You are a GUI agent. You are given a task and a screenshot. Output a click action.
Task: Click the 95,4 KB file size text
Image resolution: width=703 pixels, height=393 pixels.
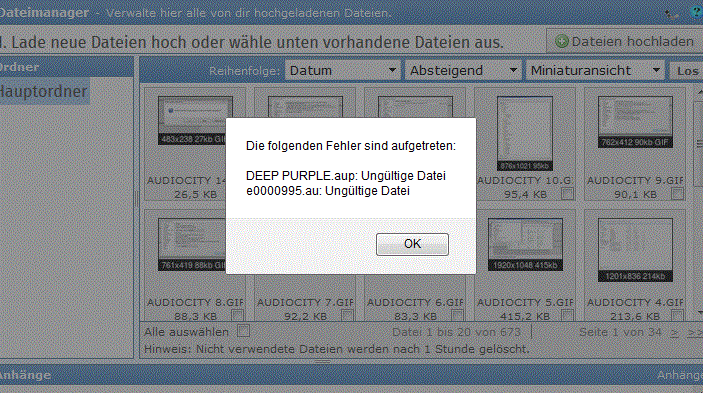[x=525, y=194]
